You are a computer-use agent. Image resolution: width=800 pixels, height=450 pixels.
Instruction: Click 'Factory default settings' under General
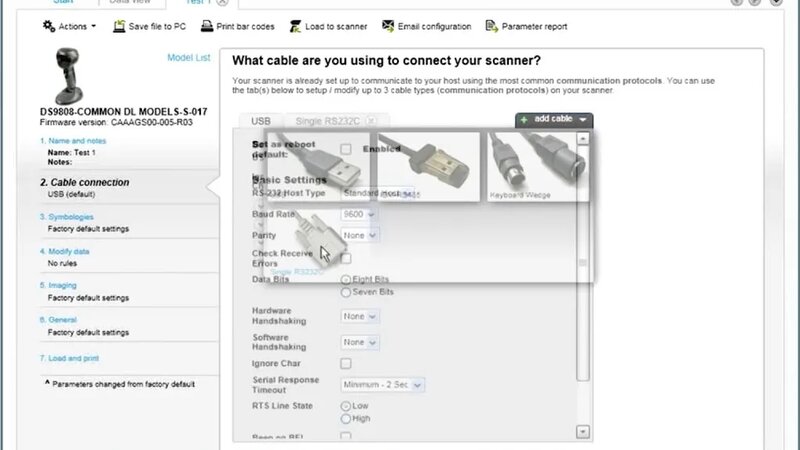coord(88,332)
